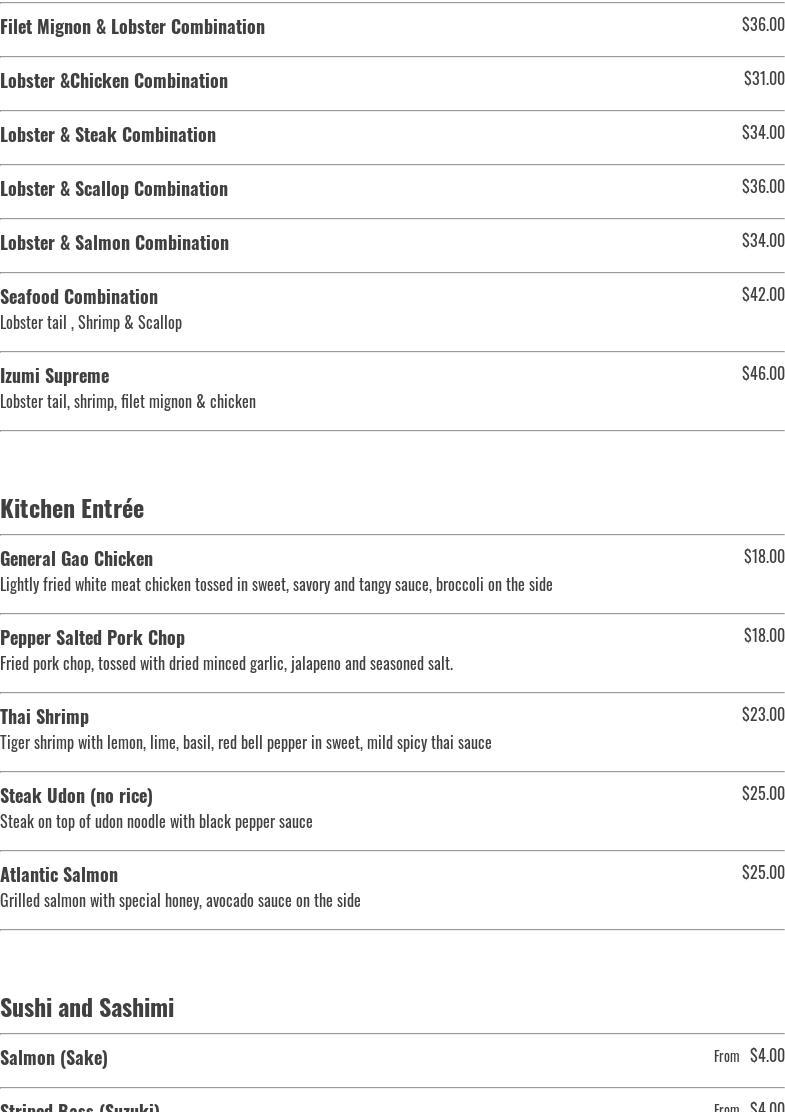The image size is (785, 1112).
Task: Click the $46.00 price of Izumi Supreme
Action: [763, 373]
